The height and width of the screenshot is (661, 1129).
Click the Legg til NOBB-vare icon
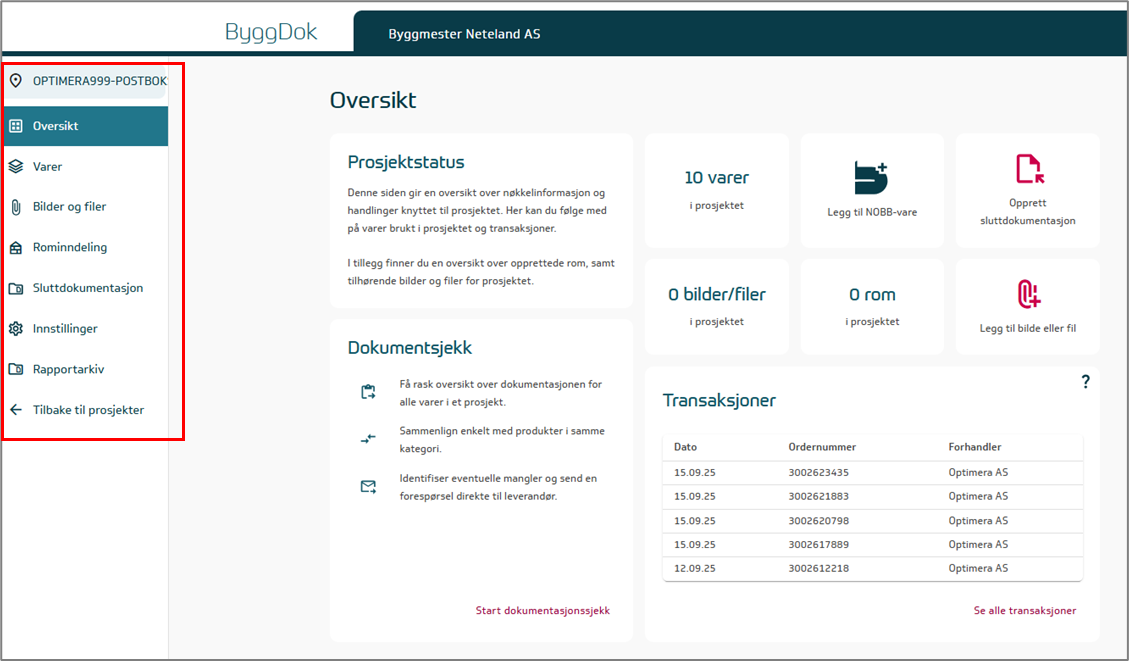click(x=871, y=176)
